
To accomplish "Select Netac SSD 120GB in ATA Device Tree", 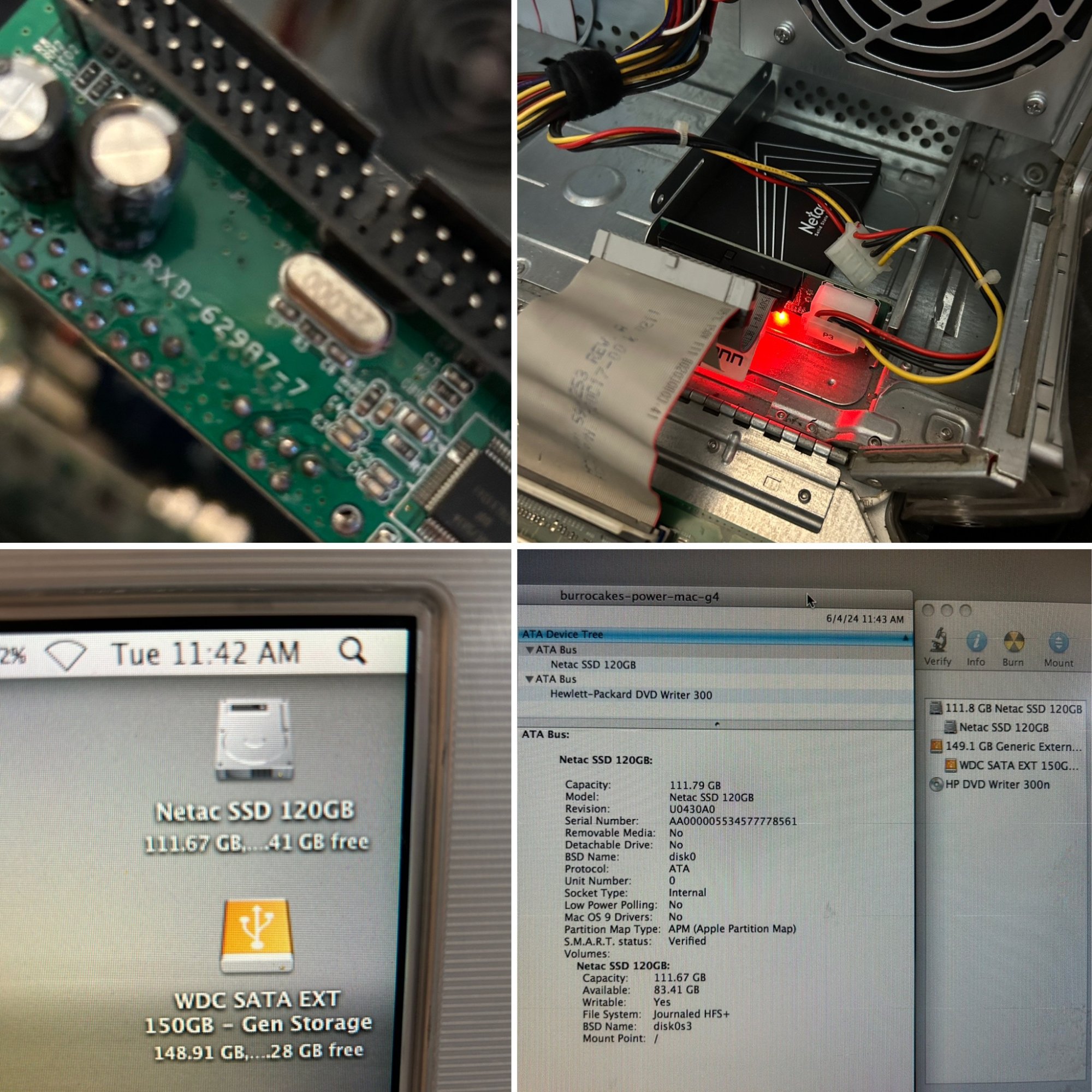I will point(593,664).
